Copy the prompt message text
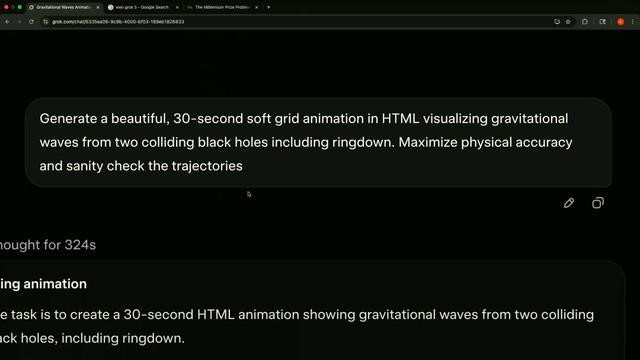This screenshot has height=360, width=640. click(x=598, y=203)
